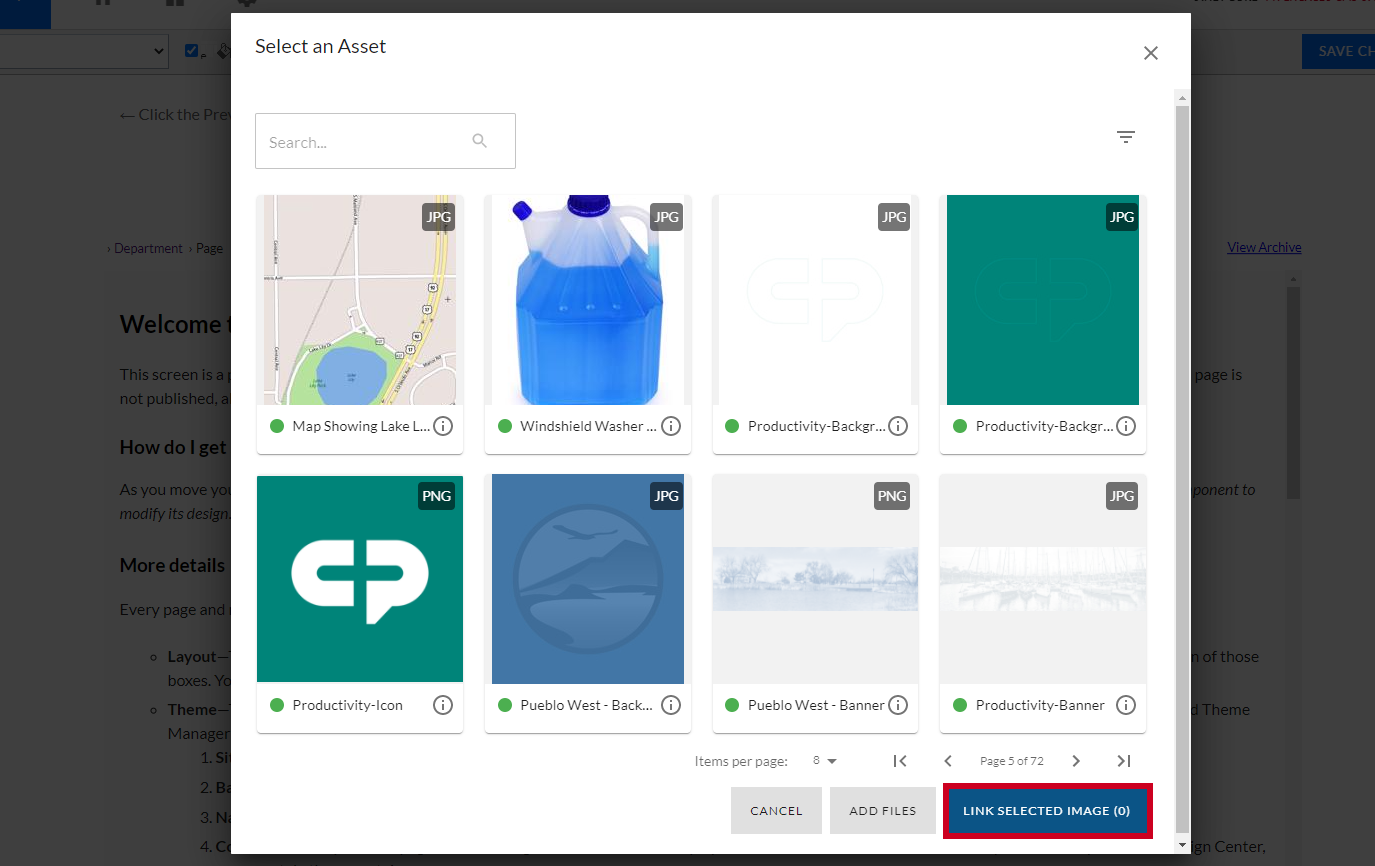Image resolution: width=1375 pixels, height=866 pixels.
Task: Show info for teal Productivity-Background asset
Action: click(1126, 426)
